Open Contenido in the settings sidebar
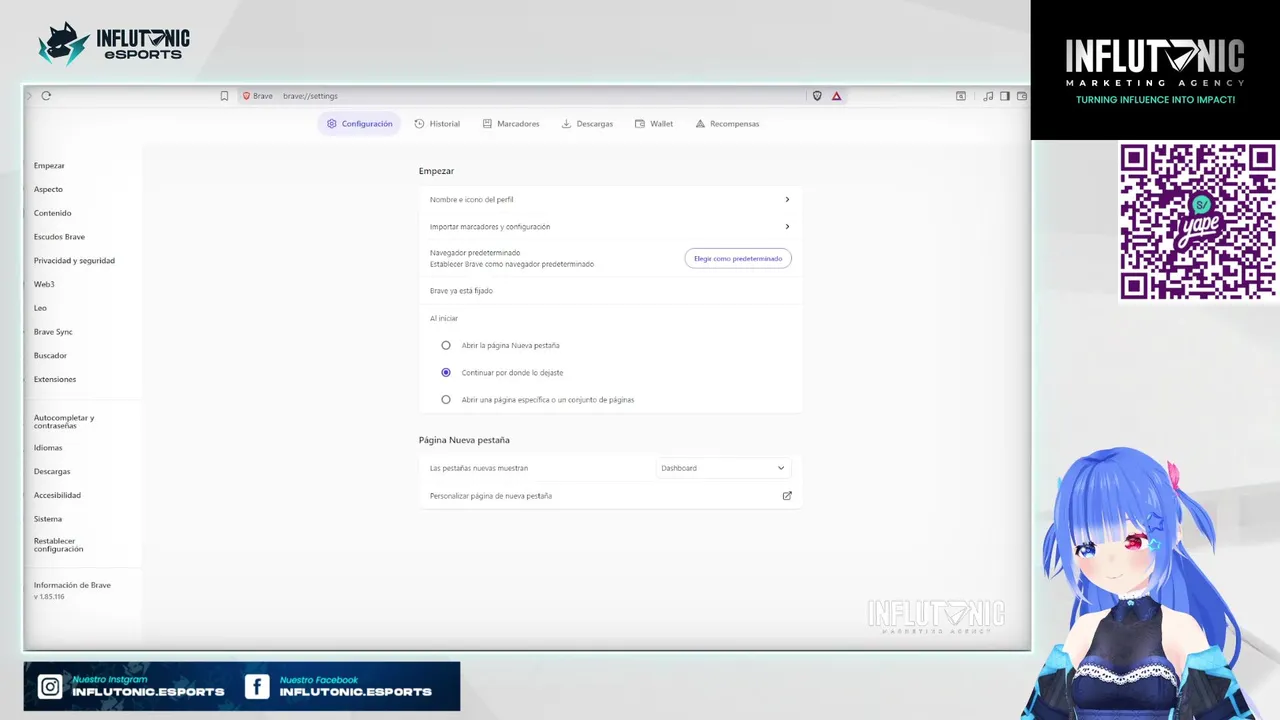 point(52,213)
